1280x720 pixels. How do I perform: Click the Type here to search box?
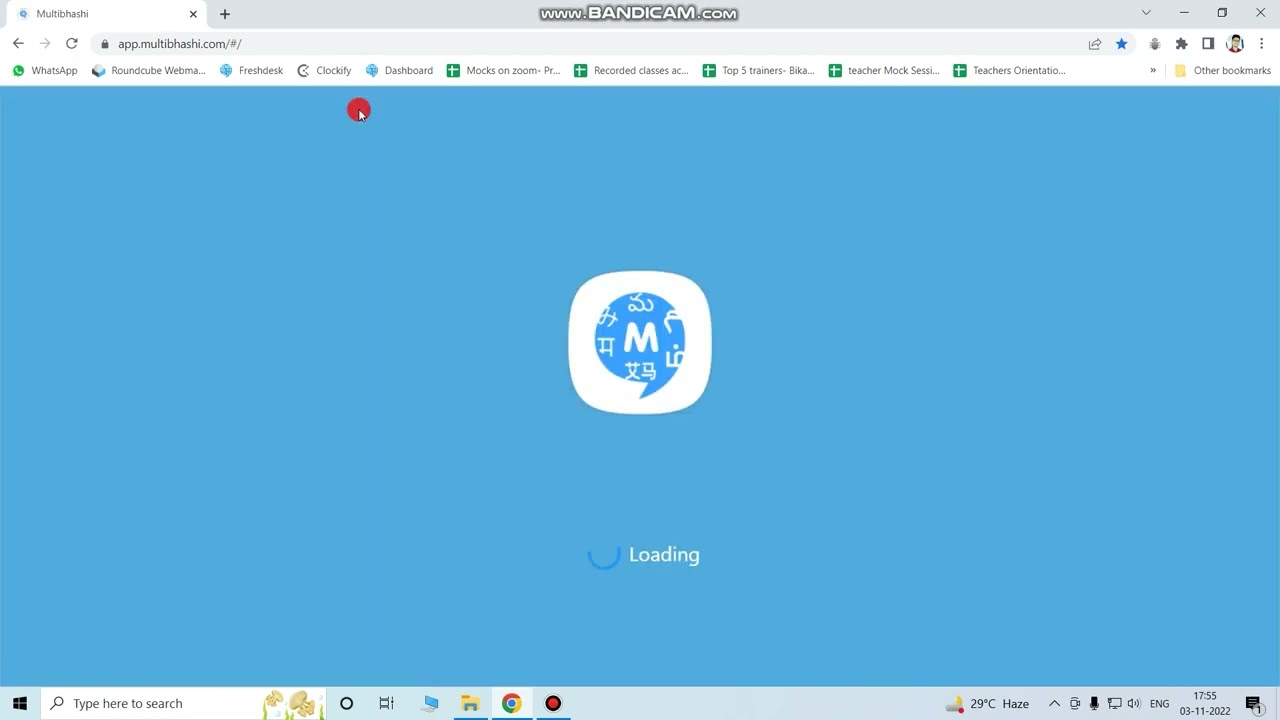pos(183,704)
